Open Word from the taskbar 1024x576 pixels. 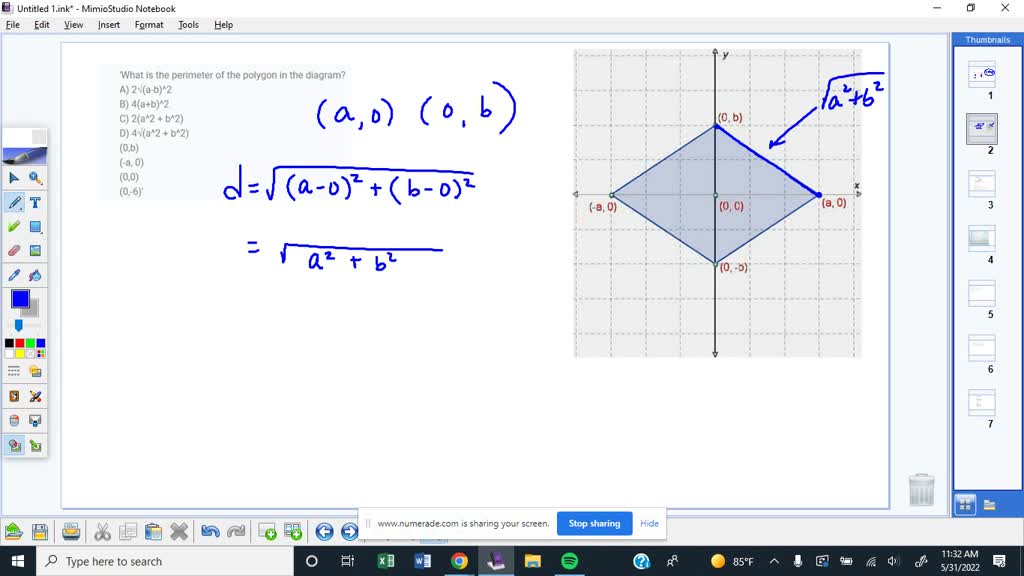click(423, 561)
